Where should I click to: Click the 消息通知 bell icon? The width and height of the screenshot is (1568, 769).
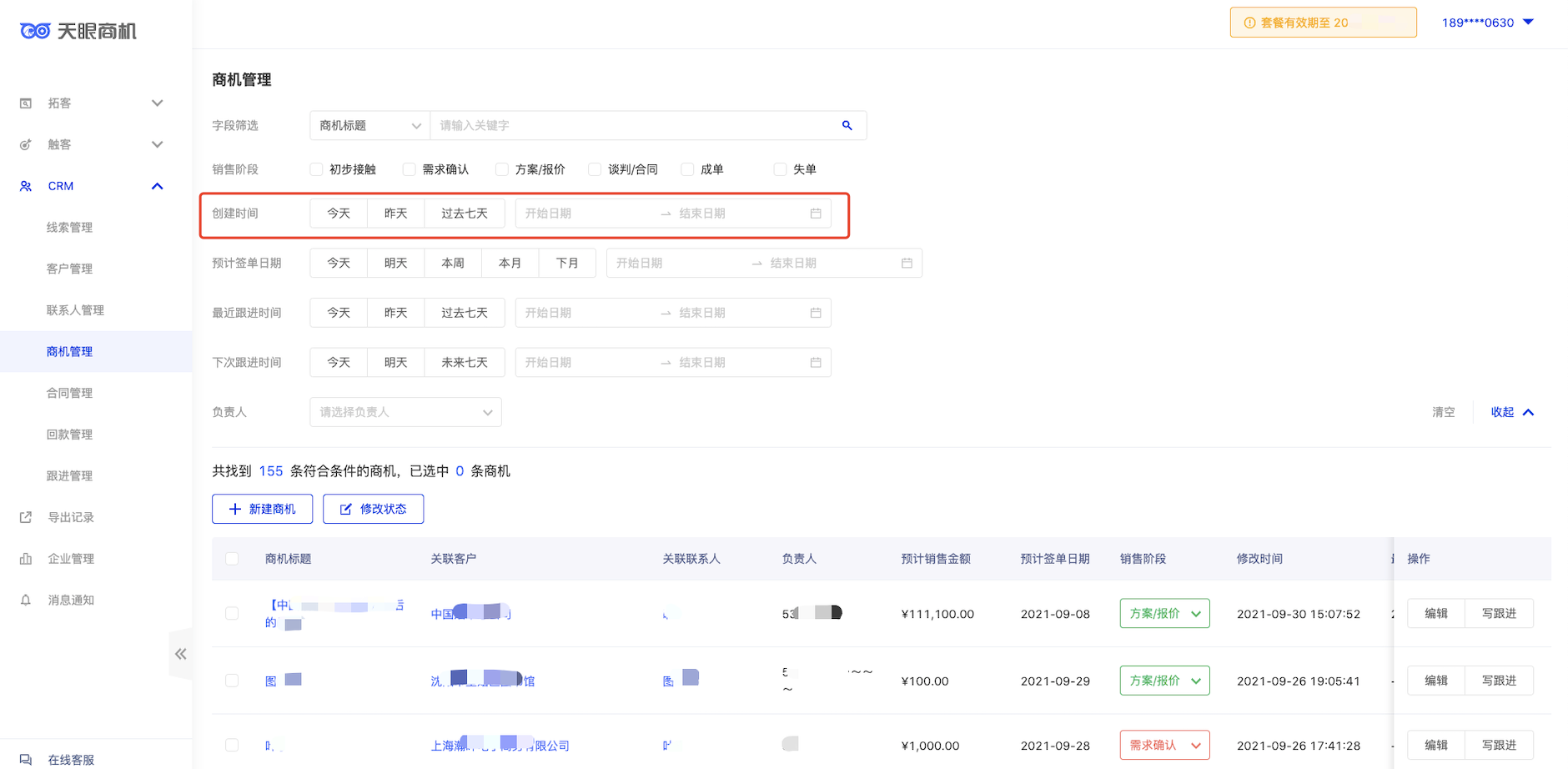[26, 600]
